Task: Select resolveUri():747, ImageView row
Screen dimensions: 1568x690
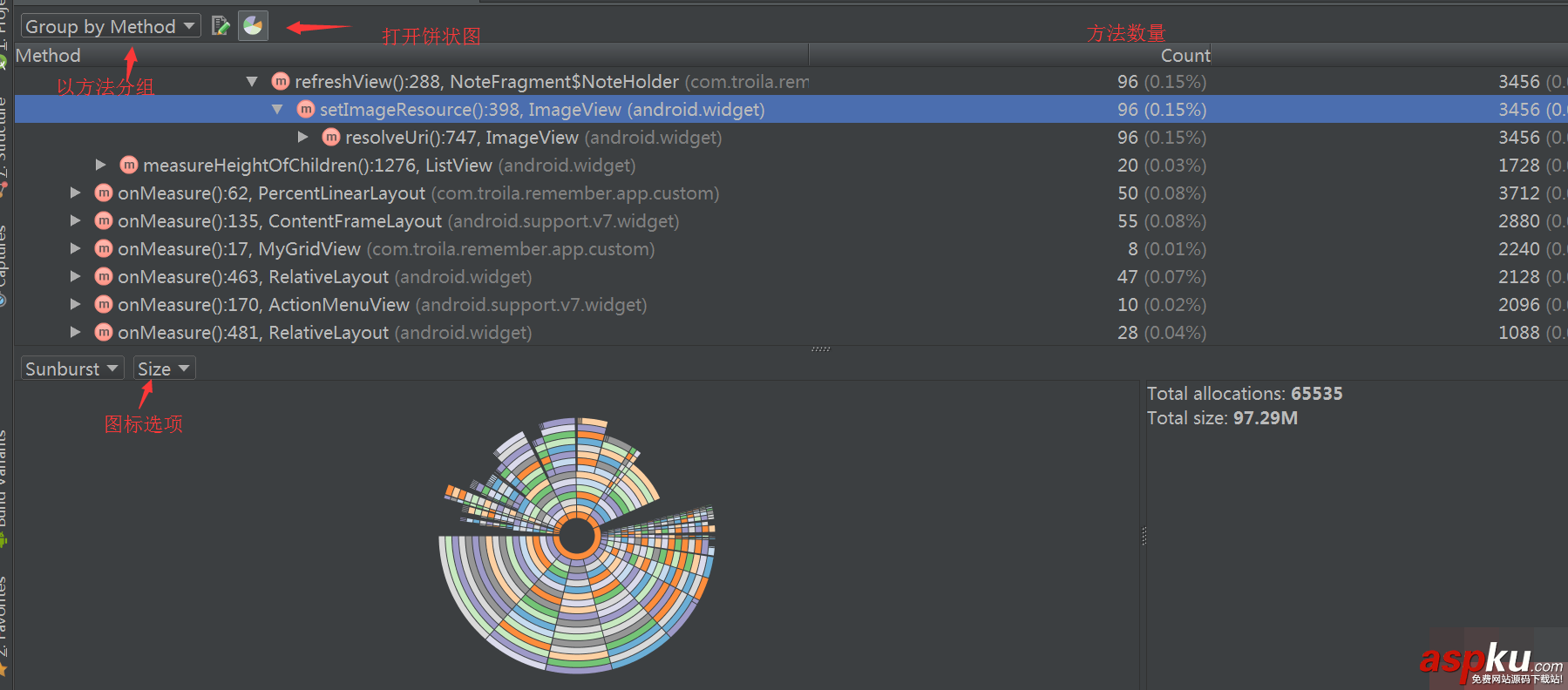Action: pyautogui.click(x=791, y=138)
